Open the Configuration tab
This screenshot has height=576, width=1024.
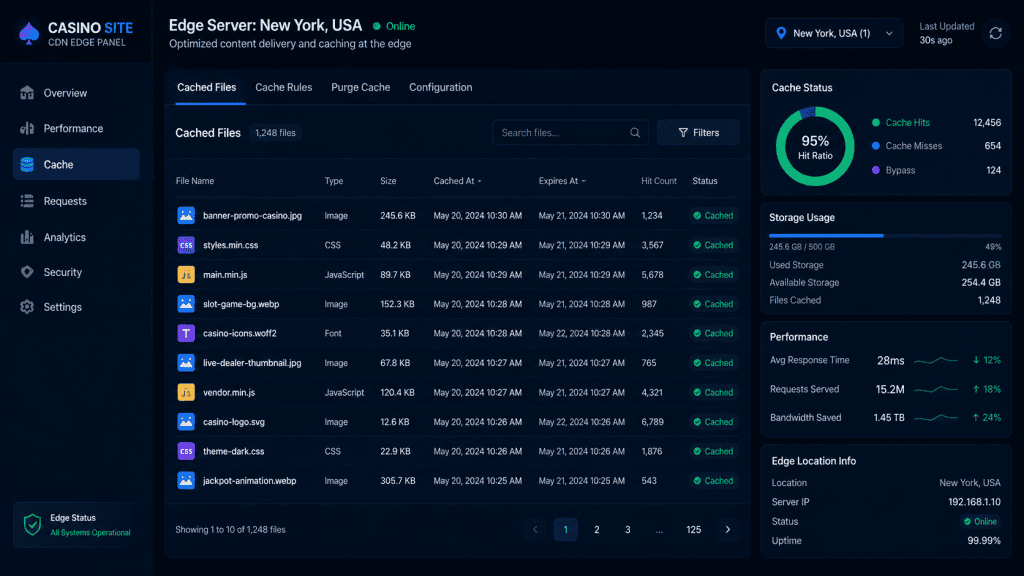[x=440, y=88]
